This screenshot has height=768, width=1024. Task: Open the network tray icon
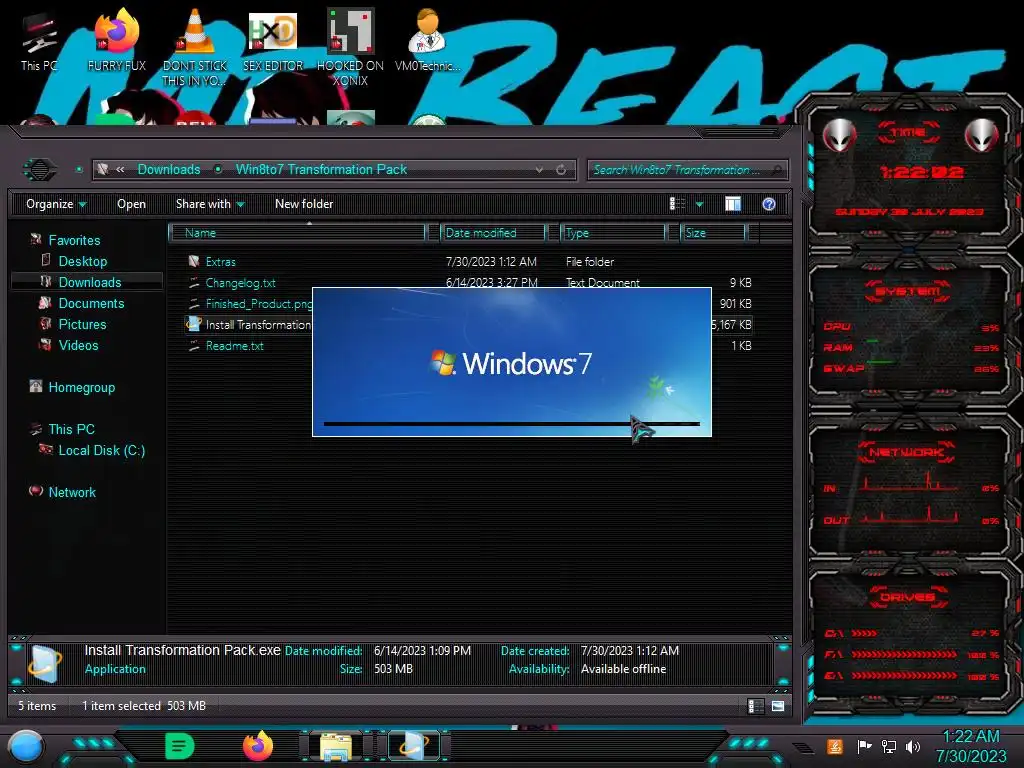pyautogui.click(x=889, y=746)
